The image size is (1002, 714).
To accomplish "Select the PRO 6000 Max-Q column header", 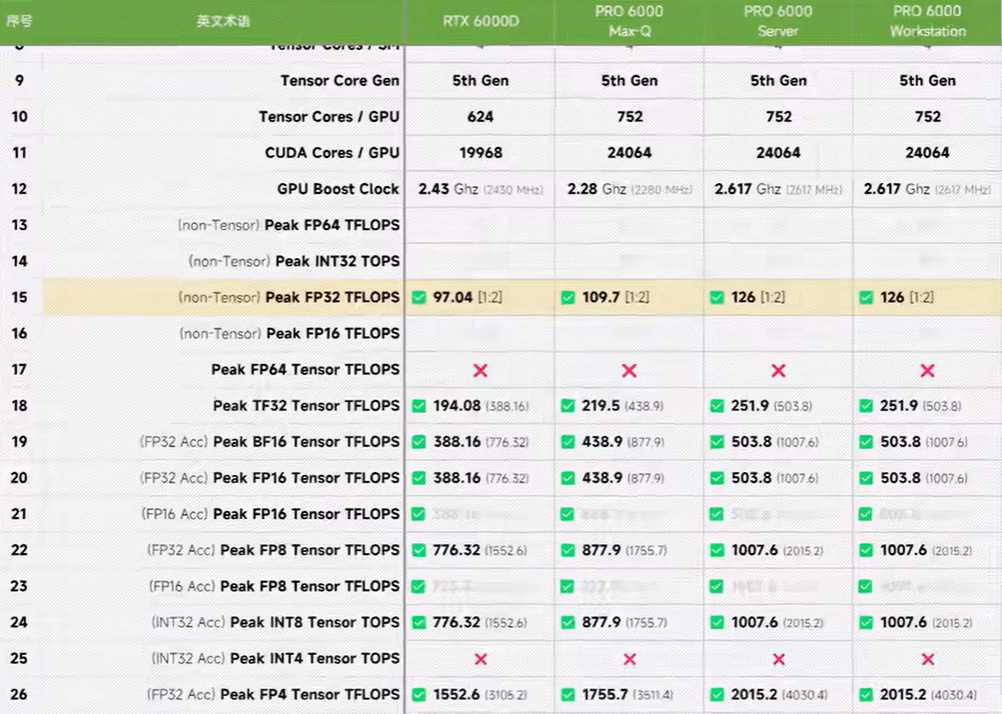I will point(629,21).
